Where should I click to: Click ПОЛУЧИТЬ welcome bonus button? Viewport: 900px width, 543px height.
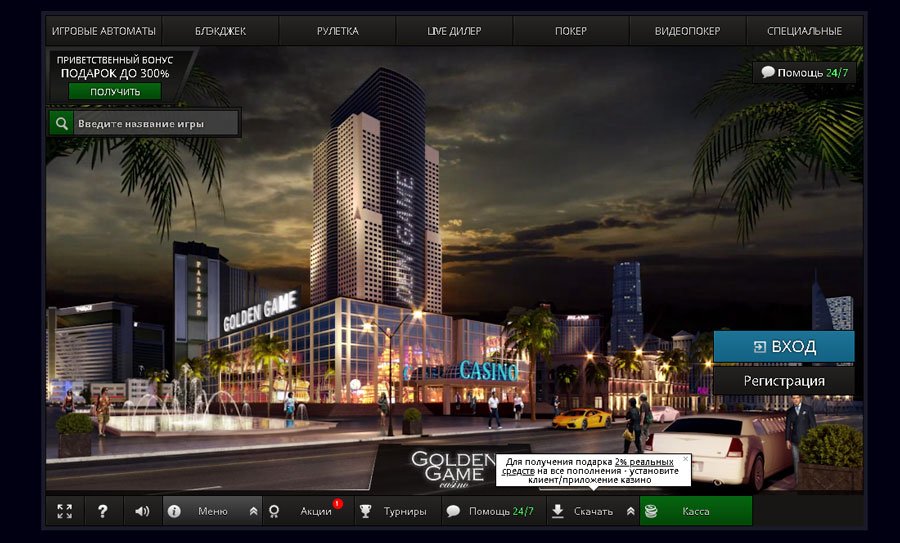pos(114,91)
